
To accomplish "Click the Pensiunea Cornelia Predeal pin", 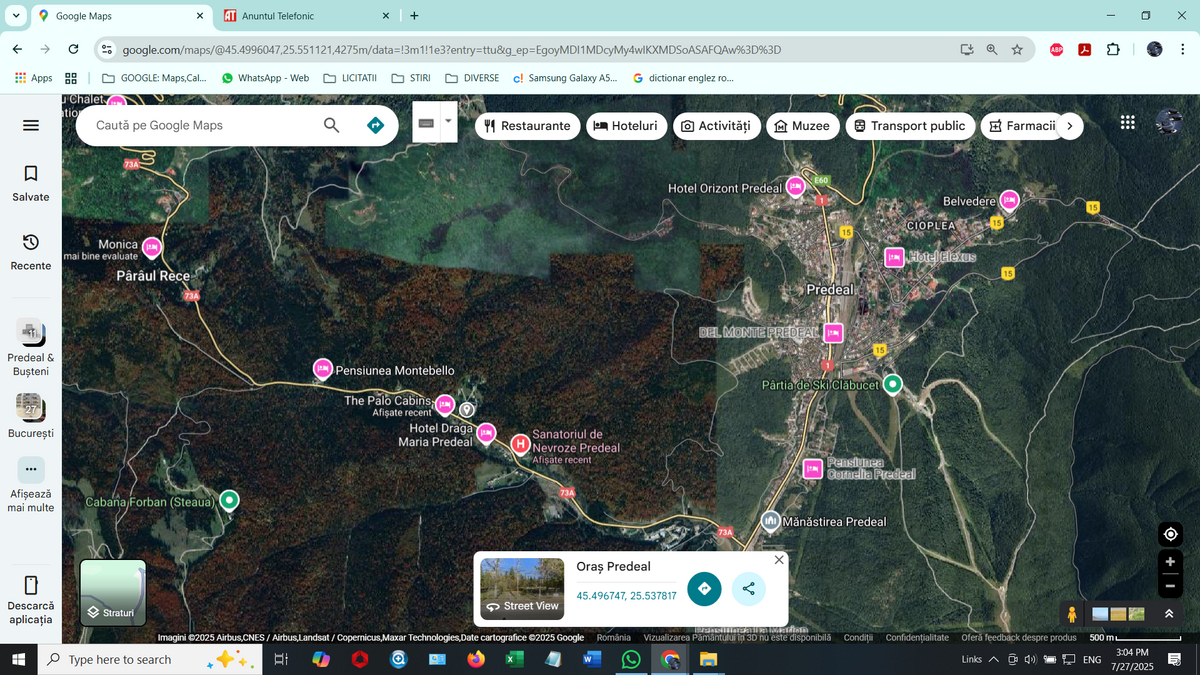I will pyautogui.click(x=812, y=467).
